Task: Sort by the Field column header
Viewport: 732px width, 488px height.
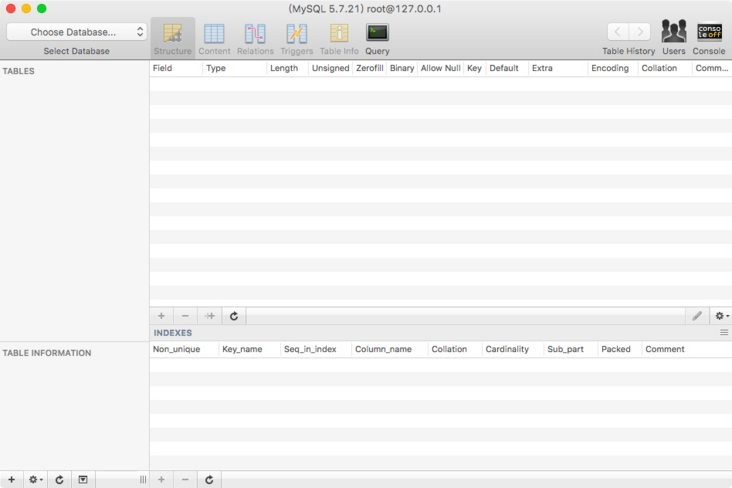Action: (x=175, y=68)
